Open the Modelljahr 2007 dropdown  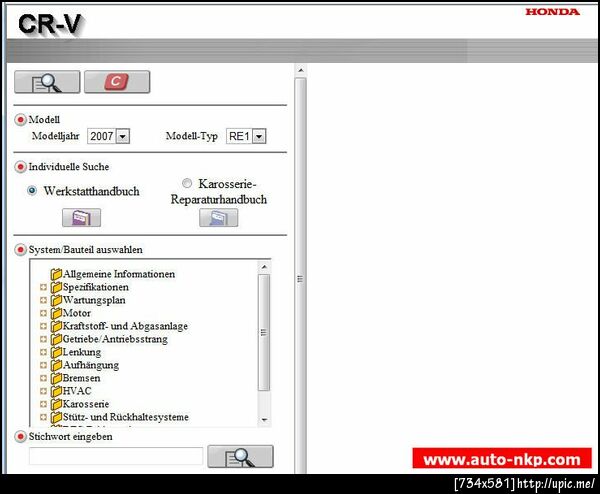tap(123, 136)
